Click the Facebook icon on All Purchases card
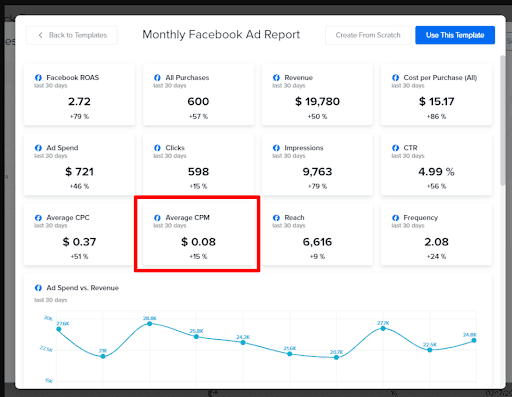 [x=157, y=78]
